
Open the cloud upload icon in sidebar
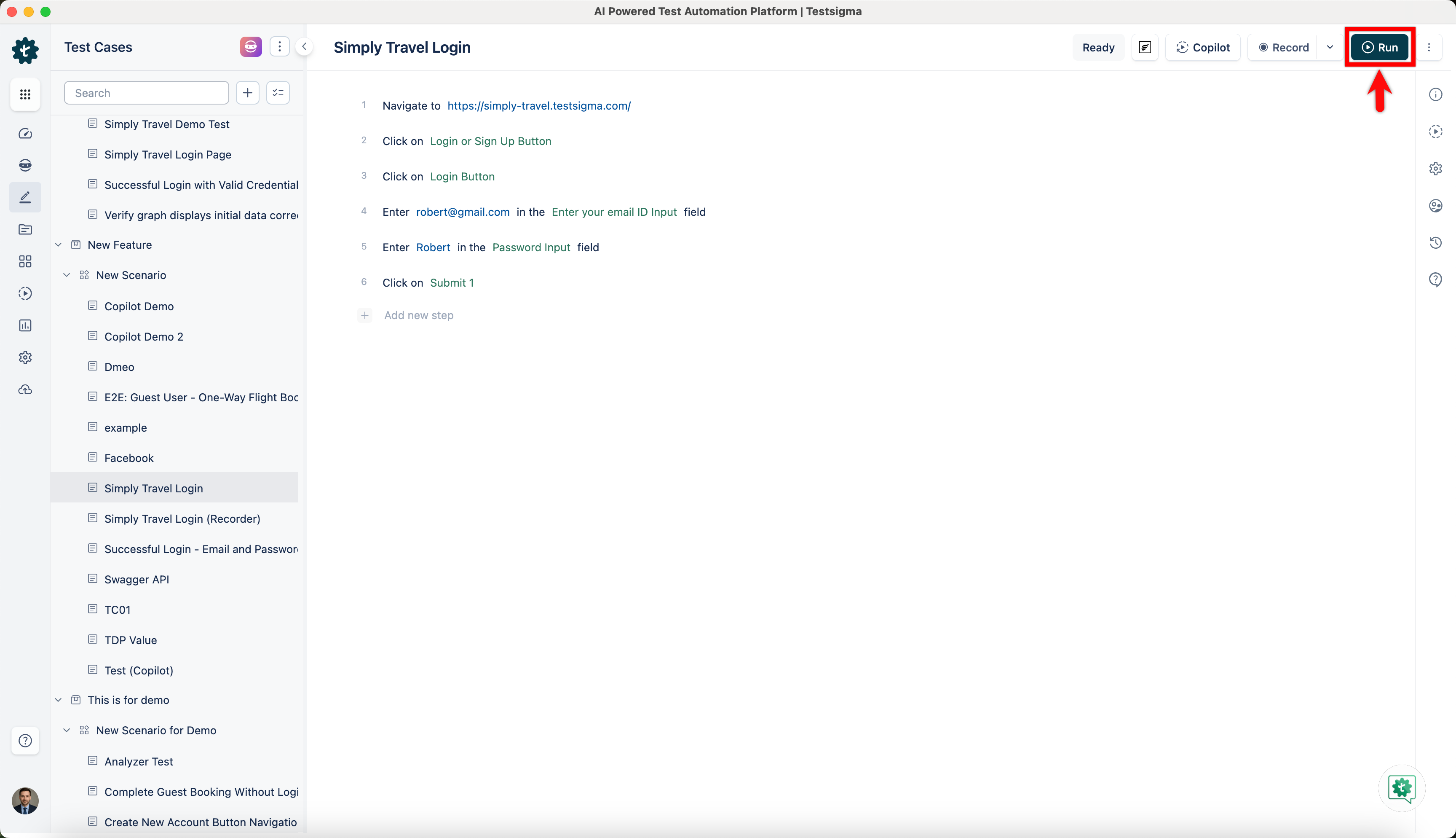point(25,389)
